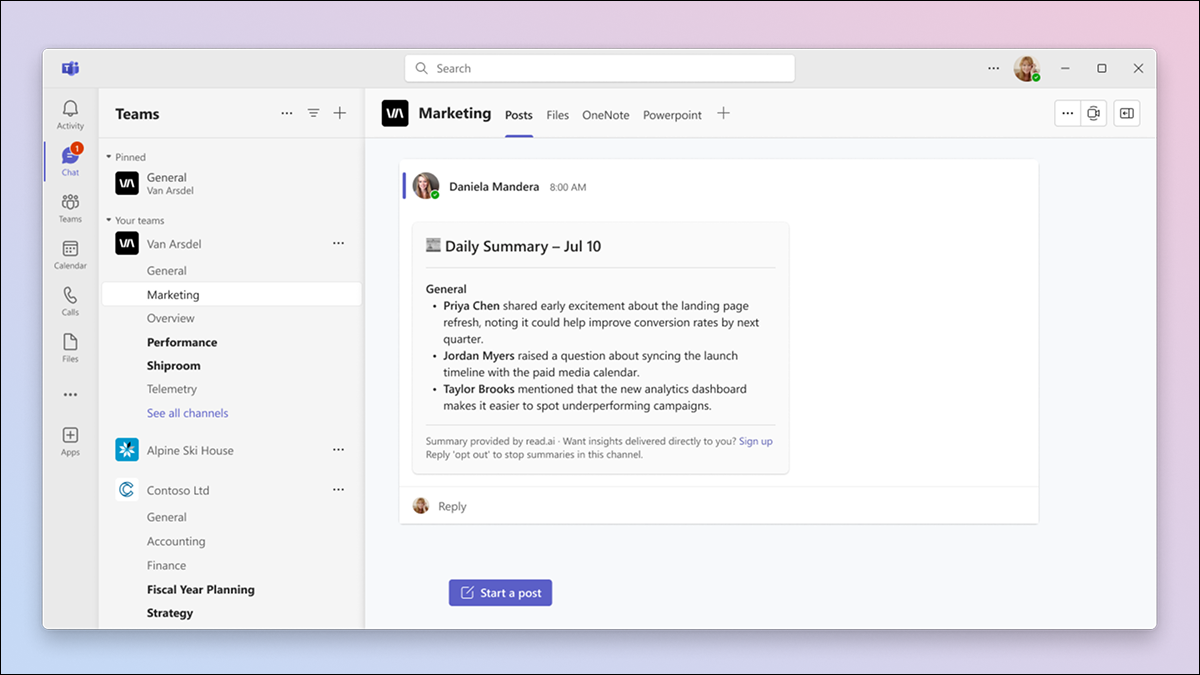
Task: Open channel more options ellipsis button
Action: click(1068, 113)
